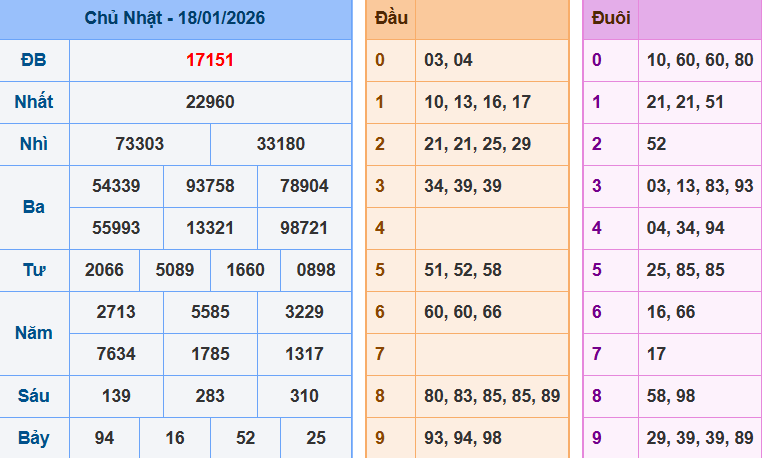Click the Đuôi column header
Image resolution: width=762 pixels, height=458 pixels.
coord(611,18)
